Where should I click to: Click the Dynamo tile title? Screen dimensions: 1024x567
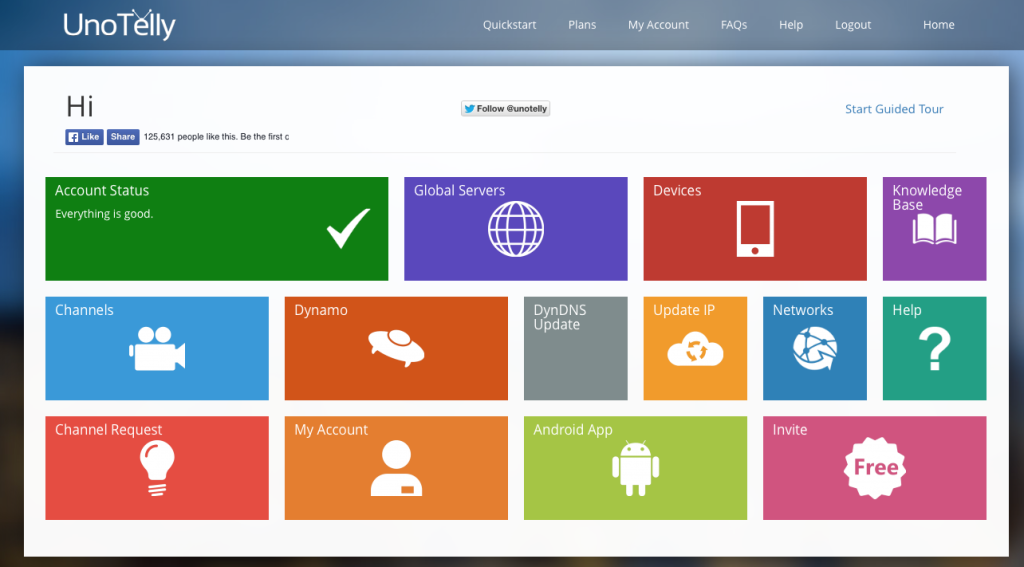[x=321, y=310]
